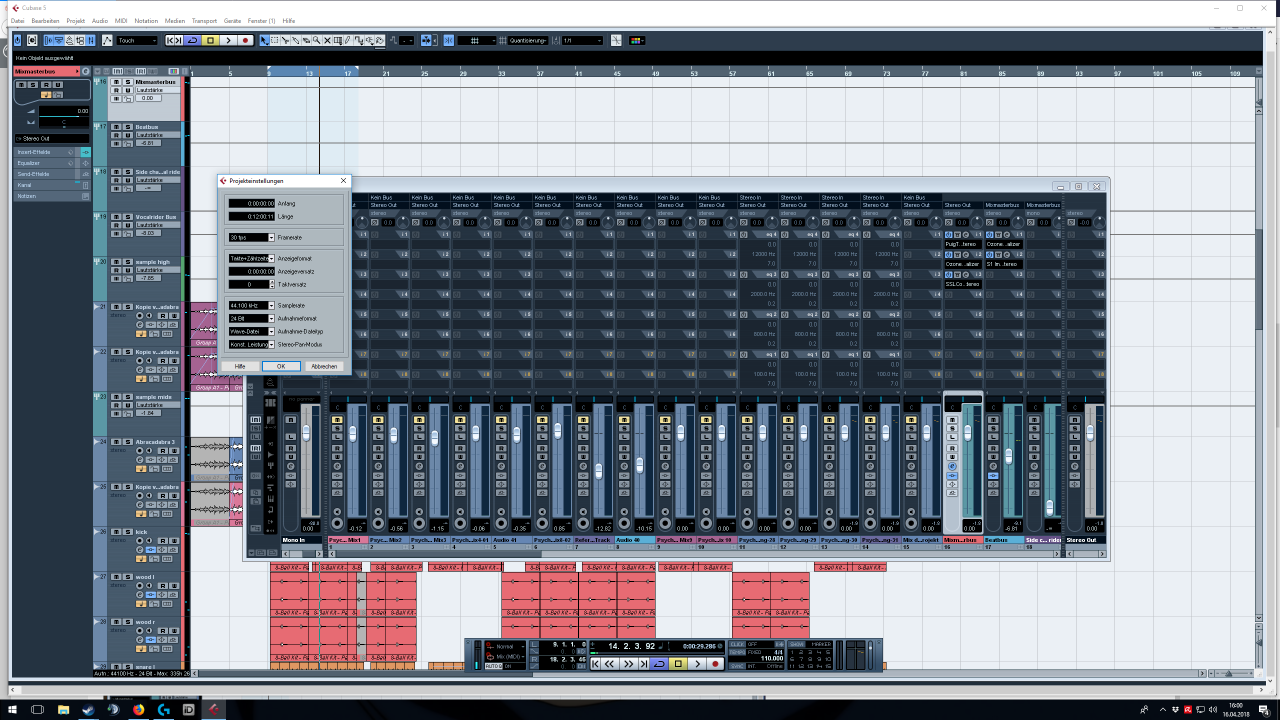Open the Hilfe menu
The height and width of the screenshot is (720, 1280).
(x=289, y=20)
